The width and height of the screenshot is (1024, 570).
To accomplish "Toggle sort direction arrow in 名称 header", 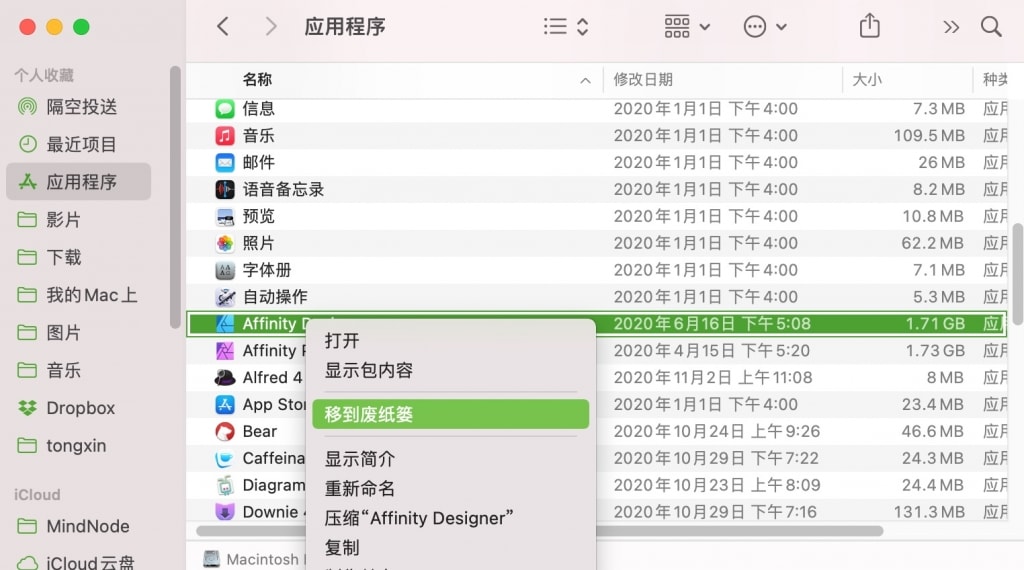I will 585,80.
